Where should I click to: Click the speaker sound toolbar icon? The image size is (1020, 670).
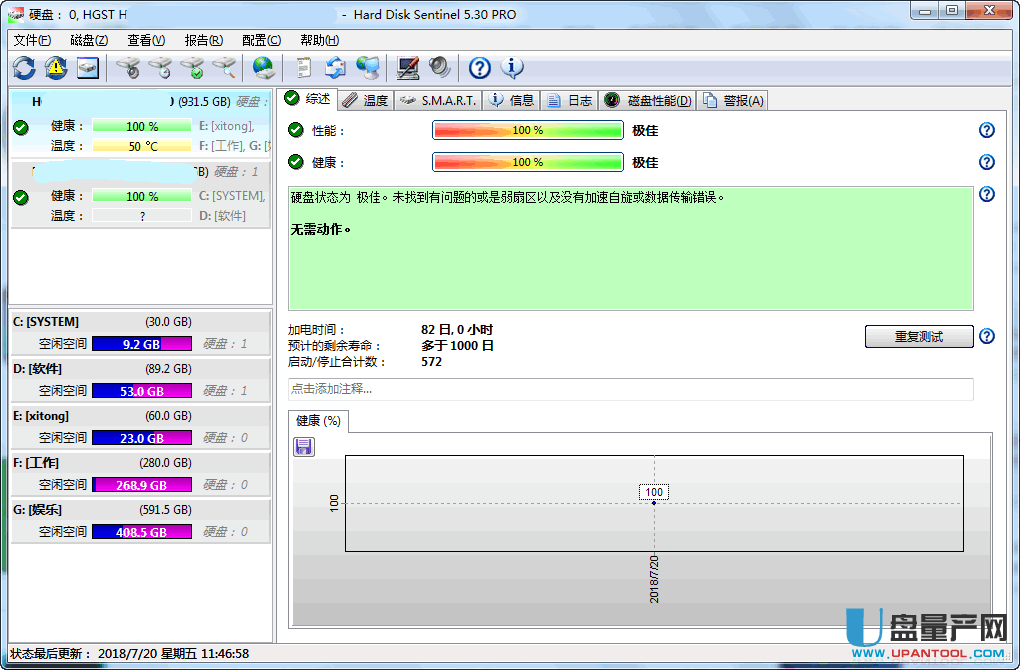439,68
